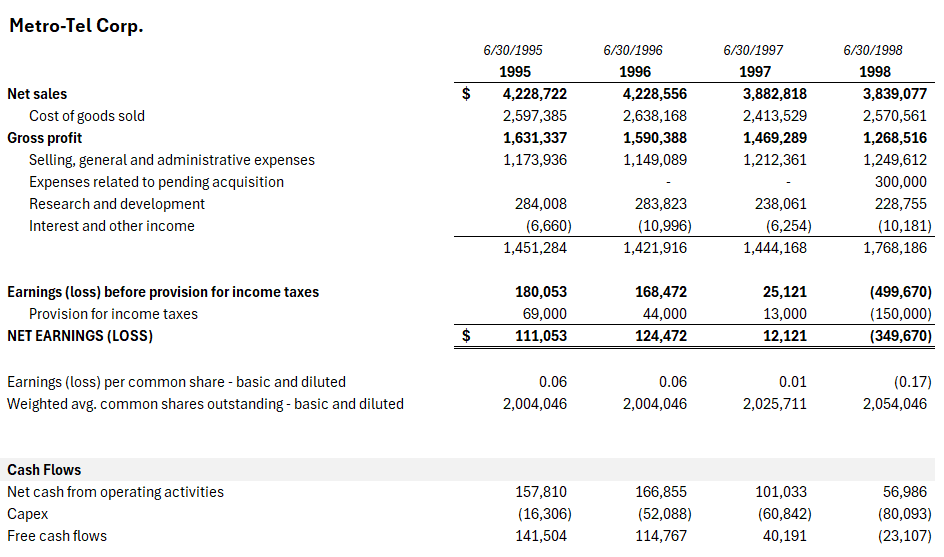The width and height of the screenshot is (944, 557).
Task: Click net sales value 4,228,722
Action: (x=535, y=94)
